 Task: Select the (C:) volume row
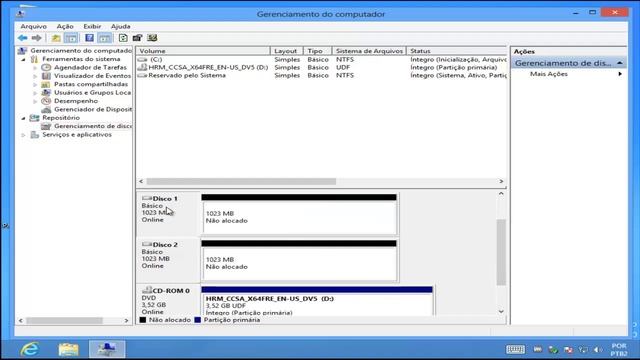[x=322, y=60]
